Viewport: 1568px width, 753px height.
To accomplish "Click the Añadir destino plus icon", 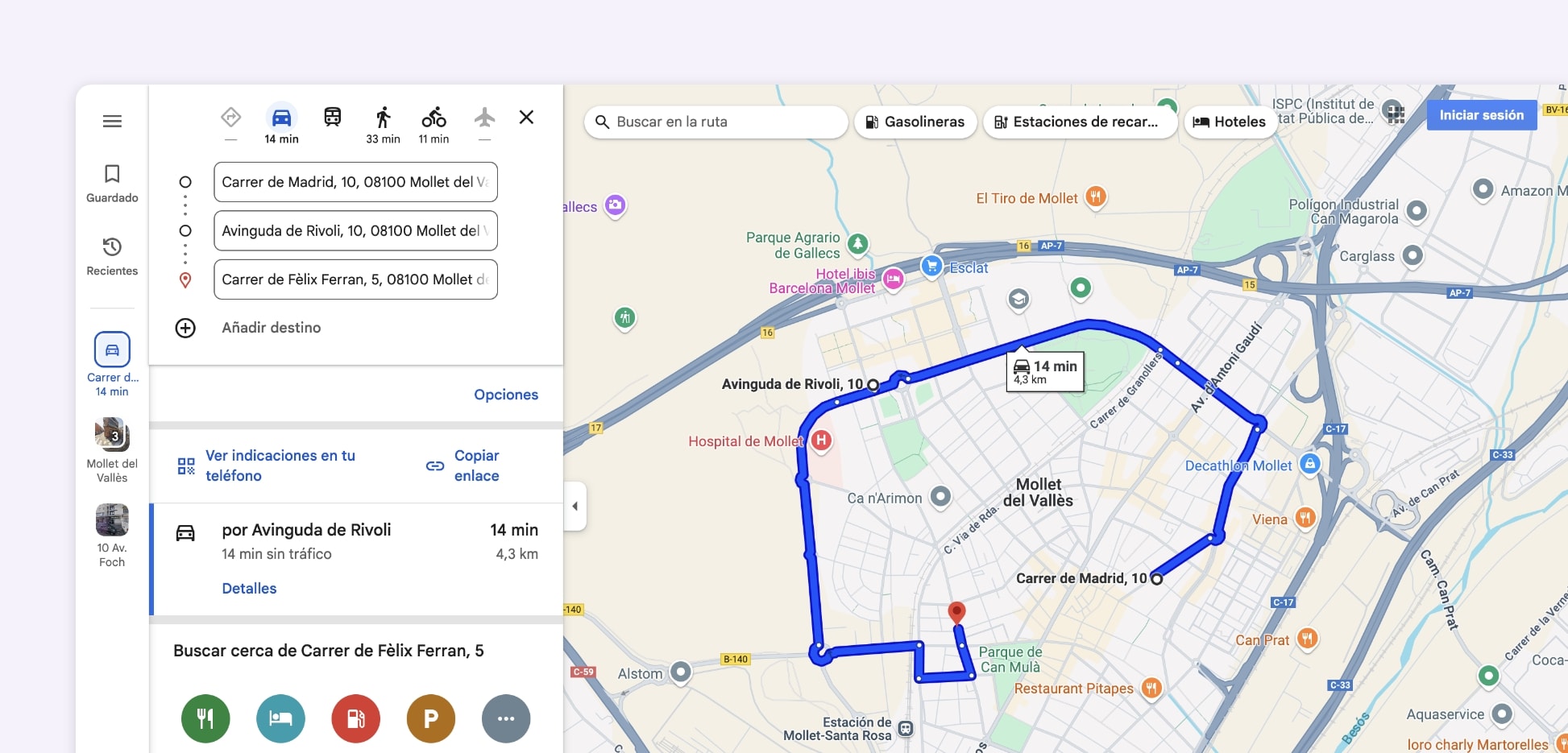I will pyautogui.click(x=185, y=328).
